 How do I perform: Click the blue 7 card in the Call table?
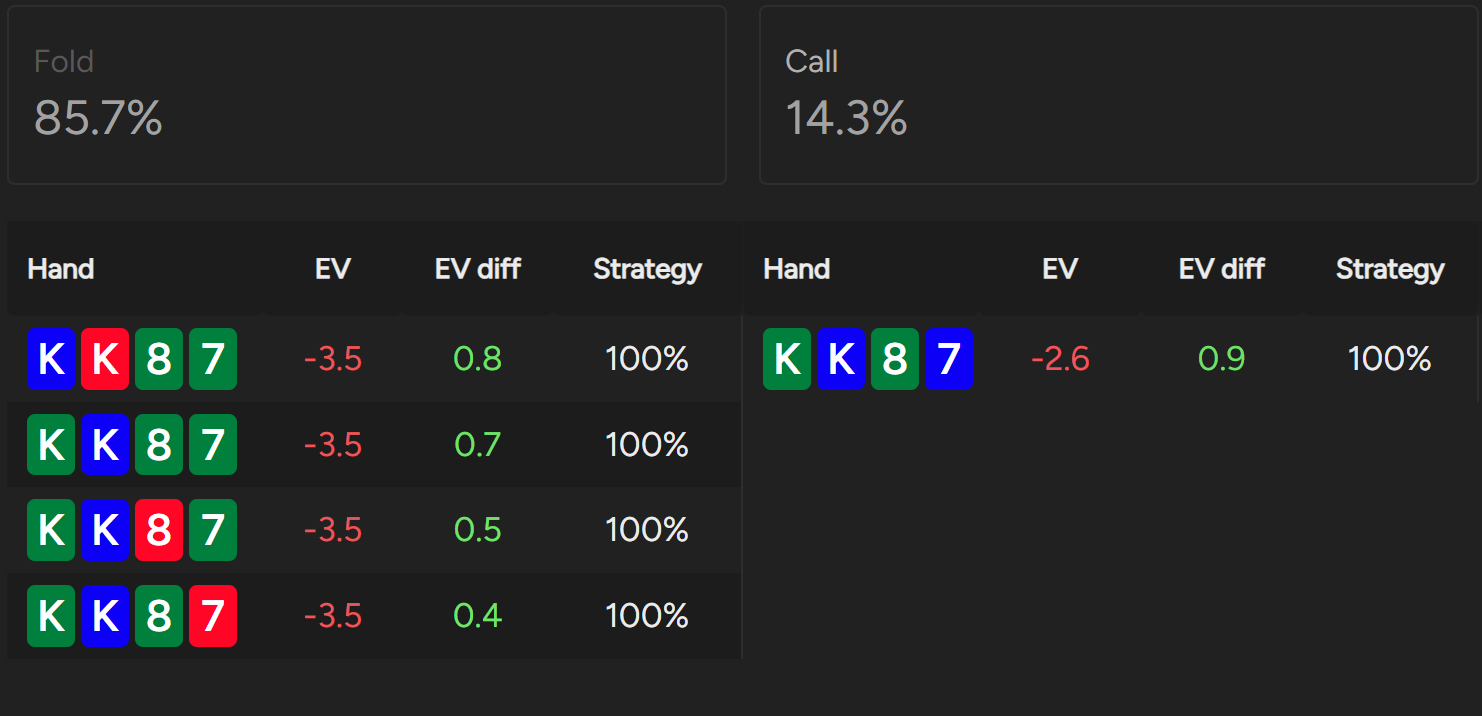coord(949,359)
